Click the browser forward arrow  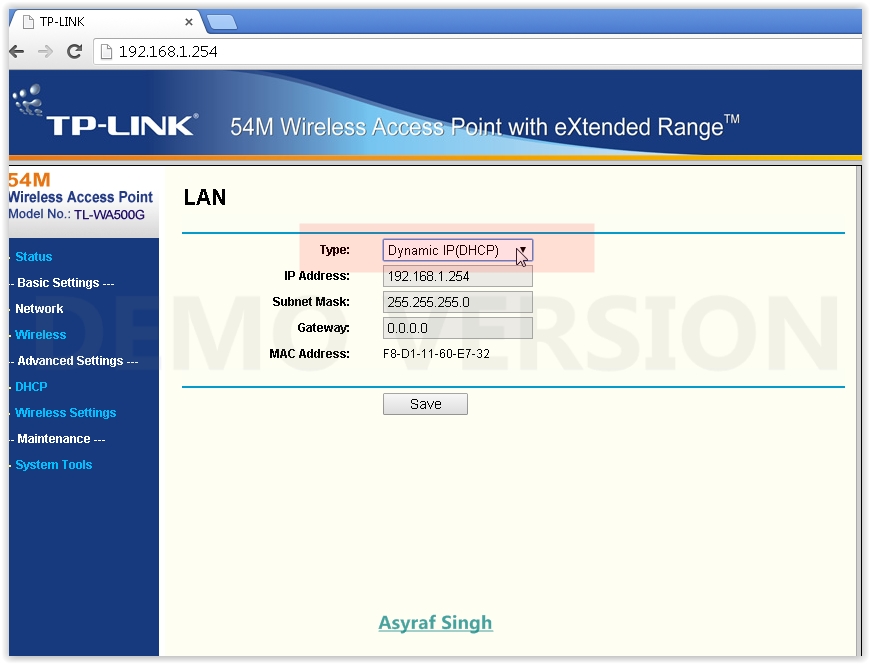tap(45, 52)
